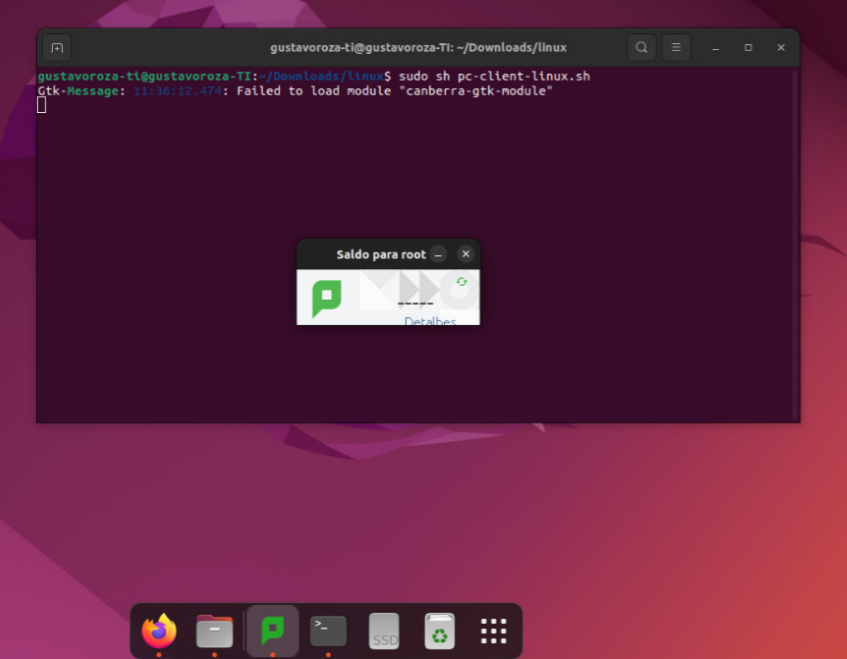The height and width of the screenshot is (659, 847).
Task: Open terminal search
Action: pyautogui.click(x=641, y=47)
